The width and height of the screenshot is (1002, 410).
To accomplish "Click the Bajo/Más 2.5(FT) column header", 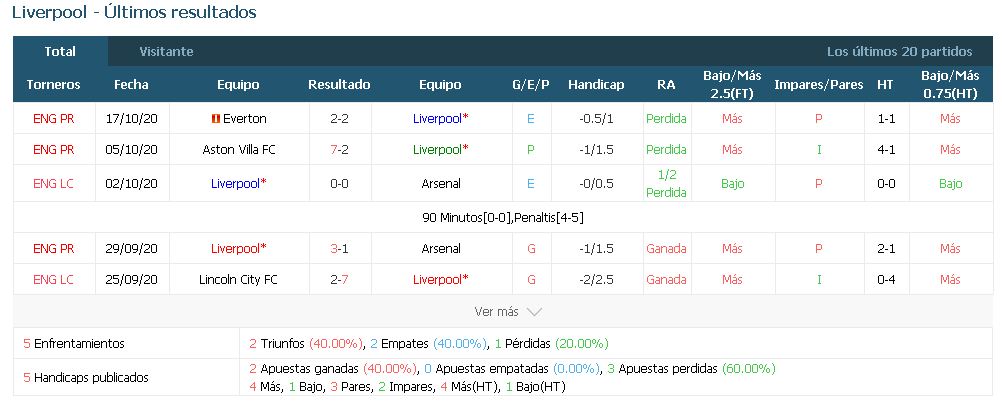I will [732, 85].
